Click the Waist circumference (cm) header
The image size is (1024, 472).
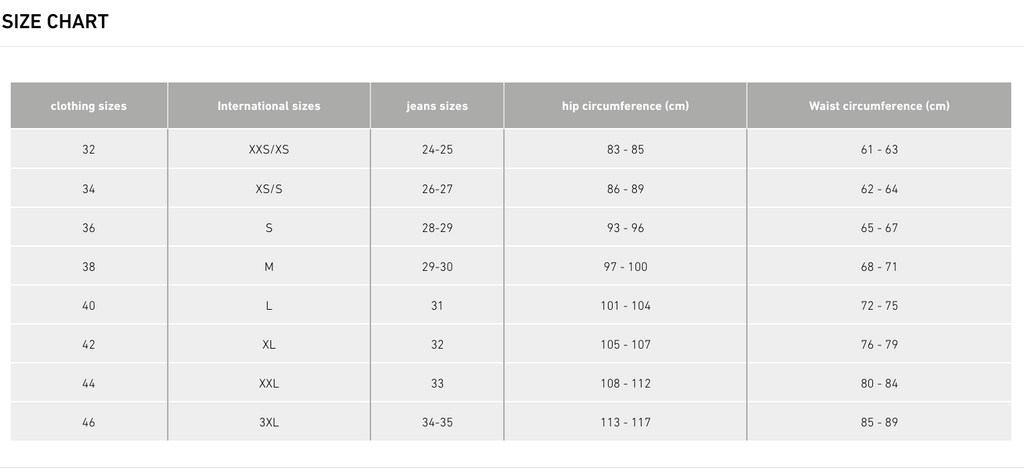pyautogui.click(x=879, y=106)
